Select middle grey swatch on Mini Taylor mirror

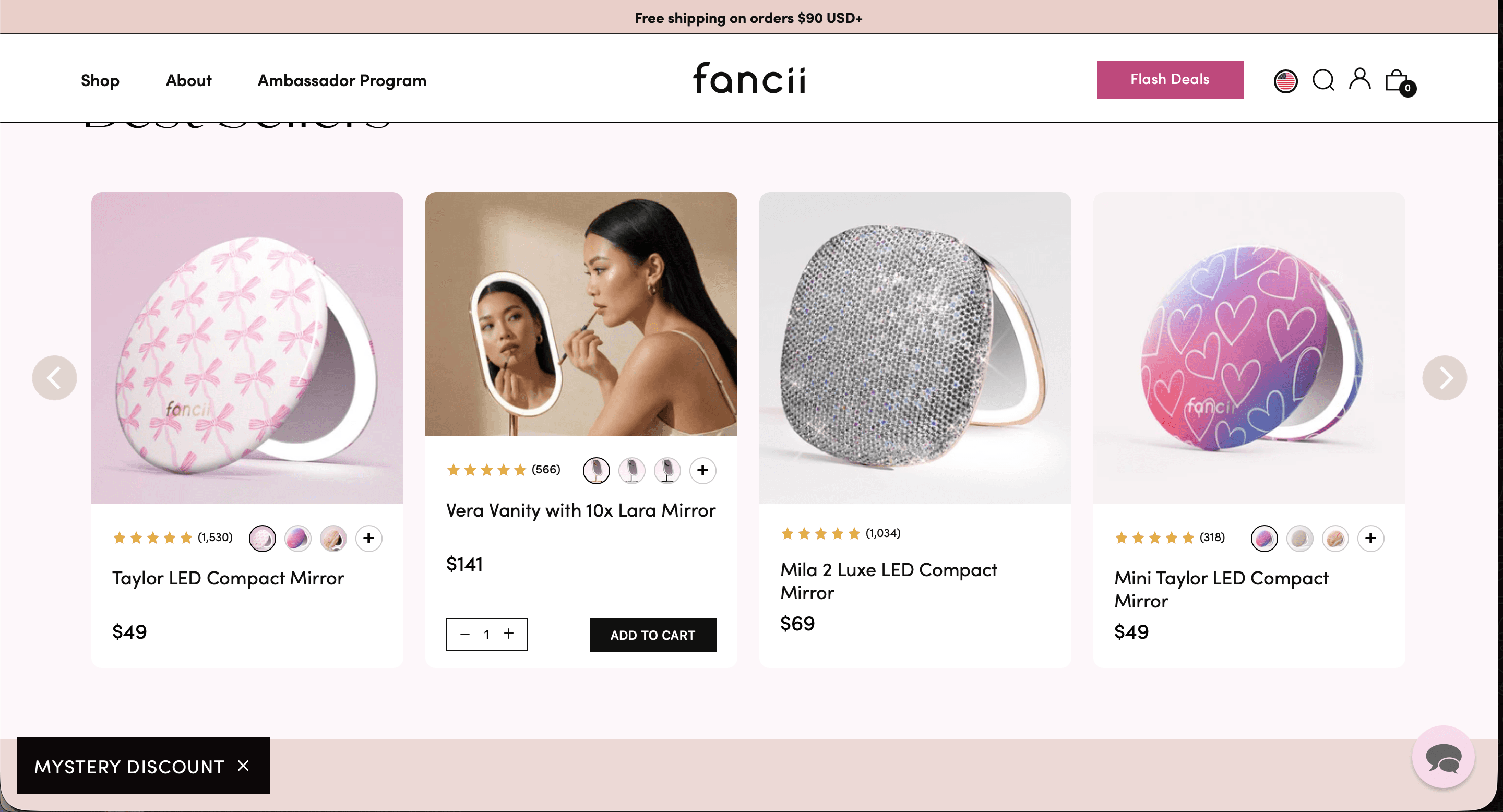(x=1300, y=538)
